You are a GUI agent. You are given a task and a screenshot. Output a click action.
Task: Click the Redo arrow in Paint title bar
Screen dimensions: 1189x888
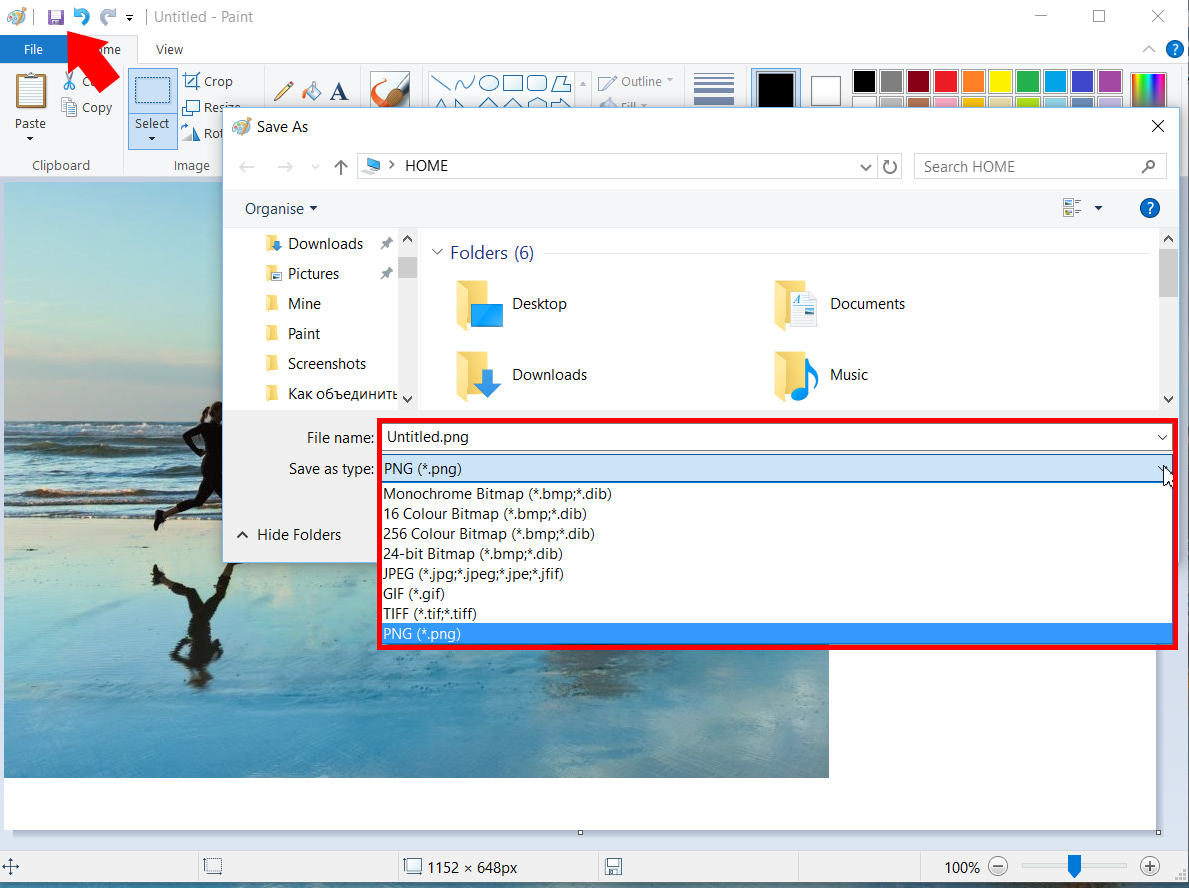click(108, 17)
